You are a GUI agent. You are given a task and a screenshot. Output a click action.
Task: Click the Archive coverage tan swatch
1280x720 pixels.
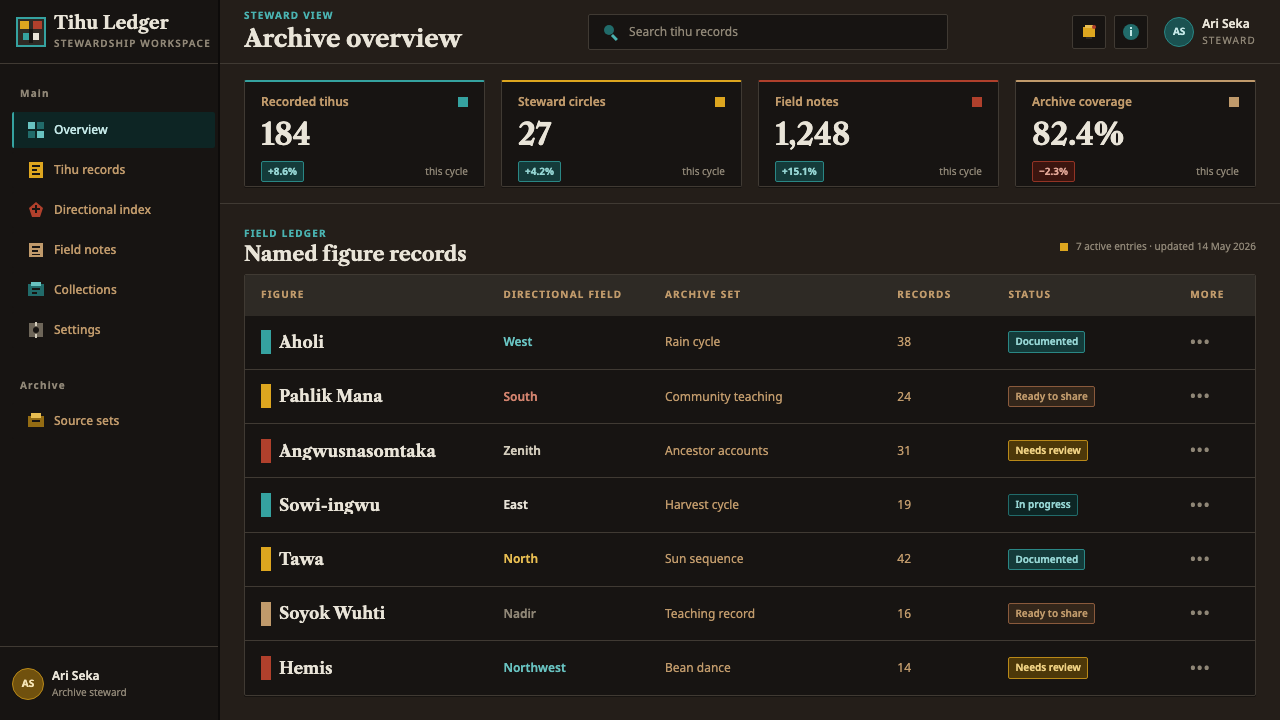[1234, 102]
